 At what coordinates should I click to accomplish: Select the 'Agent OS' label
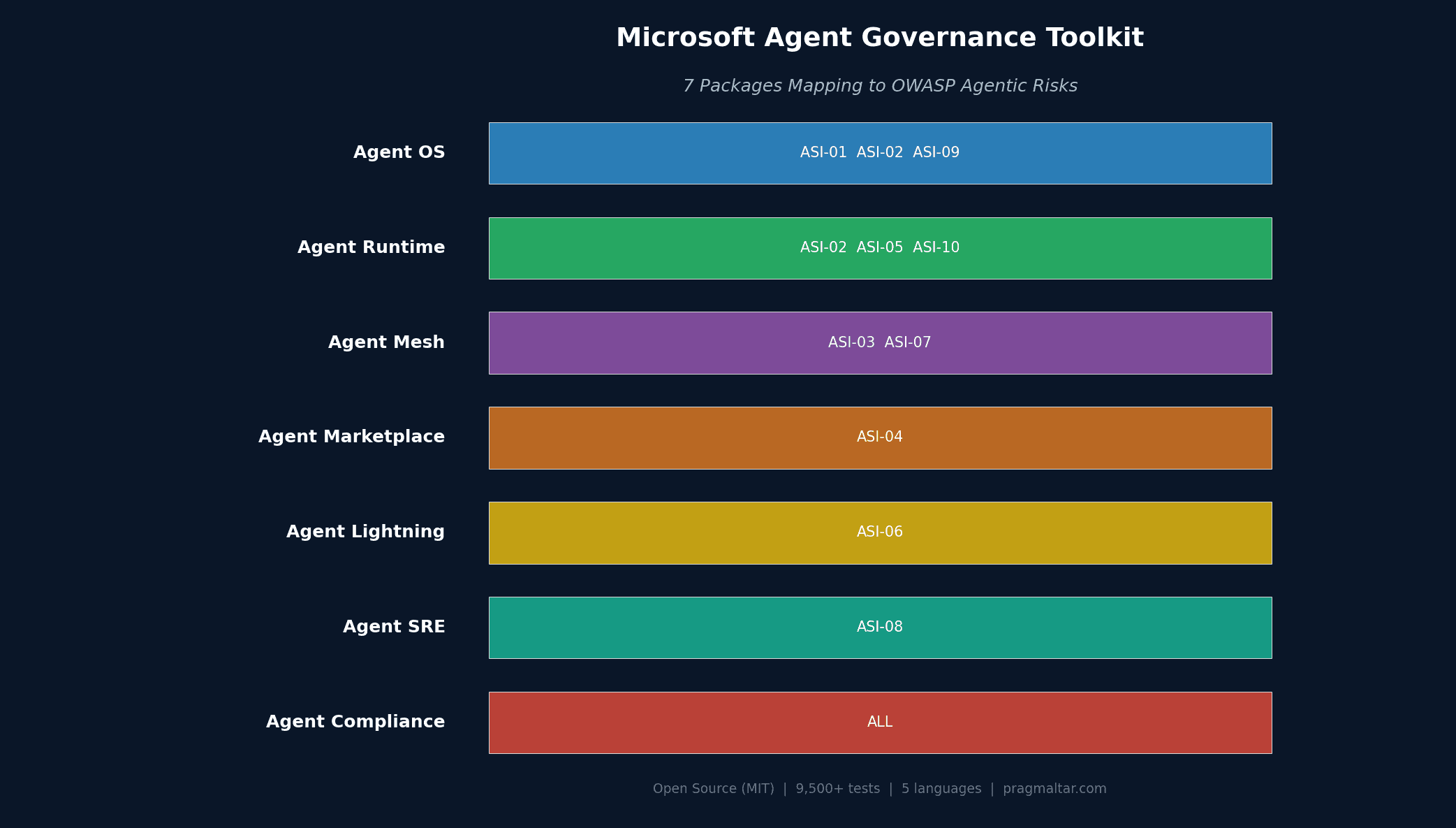(399, 152)
